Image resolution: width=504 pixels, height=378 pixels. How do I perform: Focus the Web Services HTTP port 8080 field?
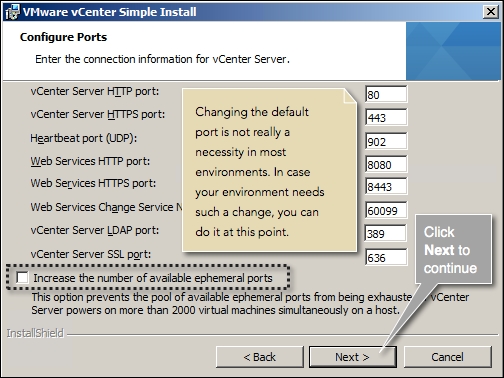(386, 164)
